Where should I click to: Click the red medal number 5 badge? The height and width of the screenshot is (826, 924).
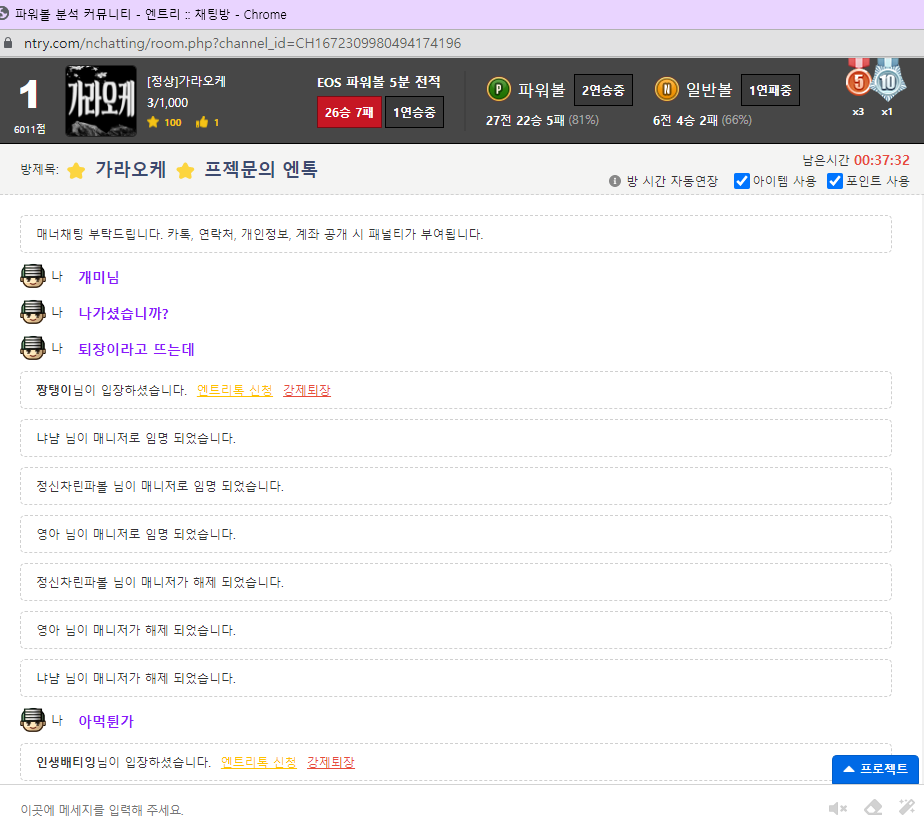pos(859,80)
